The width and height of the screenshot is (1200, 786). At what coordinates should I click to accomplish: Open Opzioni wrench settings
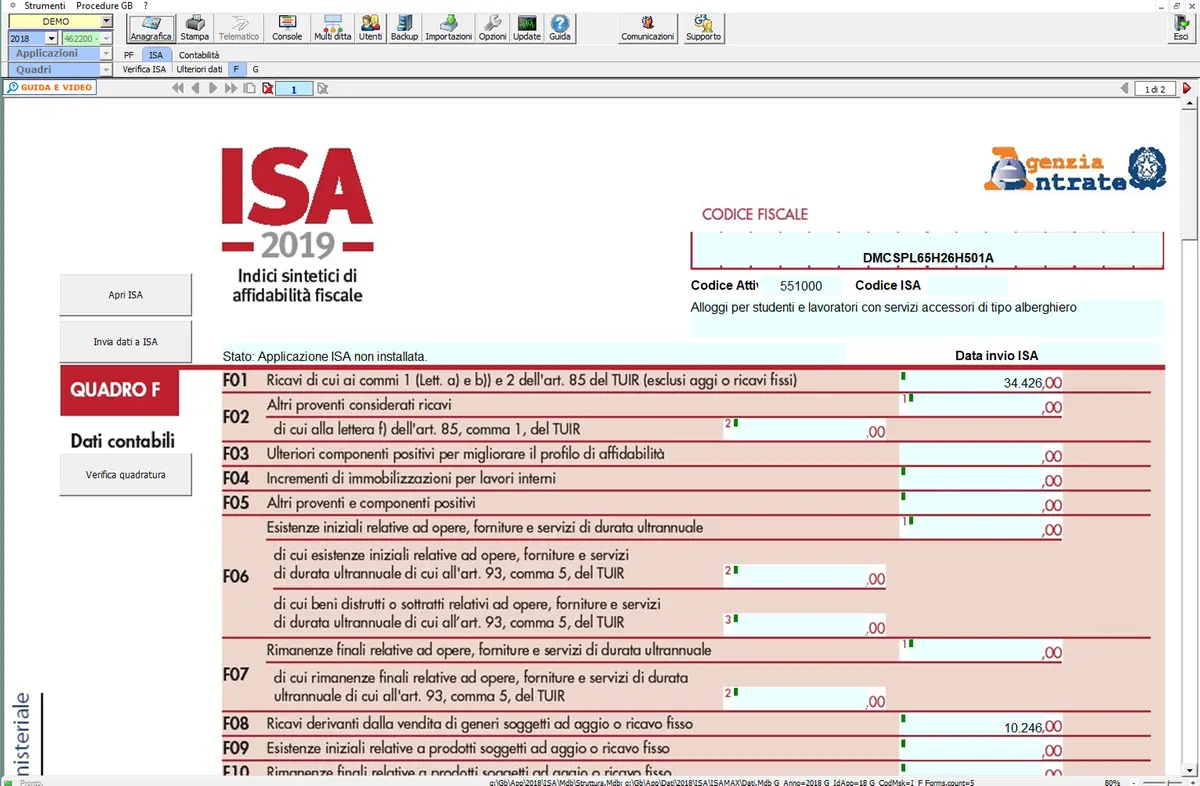tap(492, 28)
